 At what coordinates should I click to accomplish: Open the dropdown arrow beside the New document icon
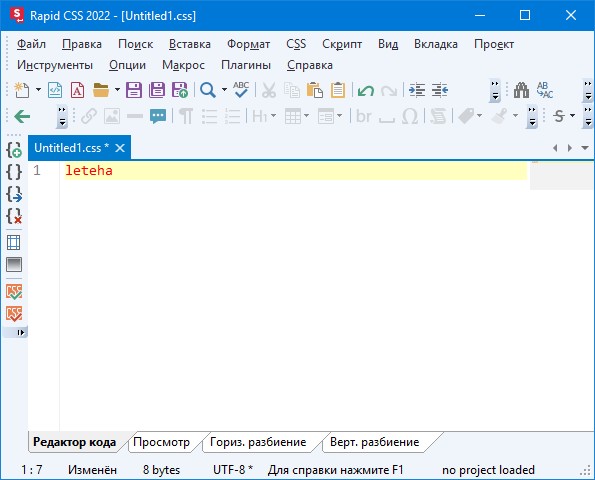(38, 90)
